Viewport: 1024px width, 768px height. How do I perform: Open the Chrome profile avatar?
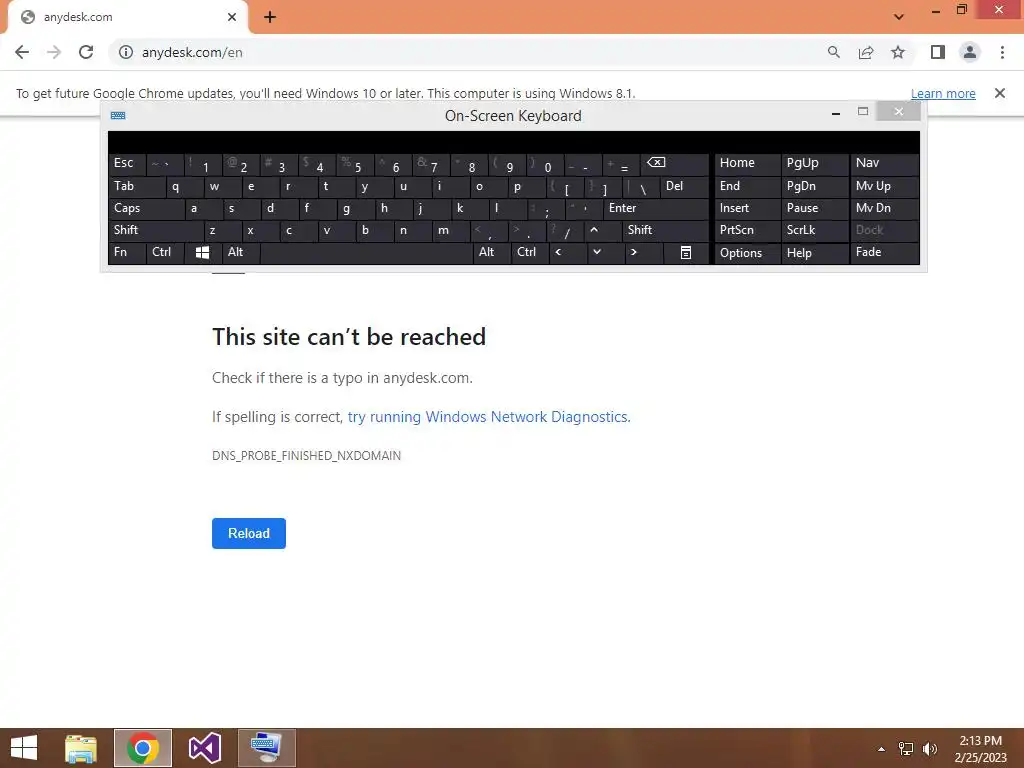tap(970, 52)
